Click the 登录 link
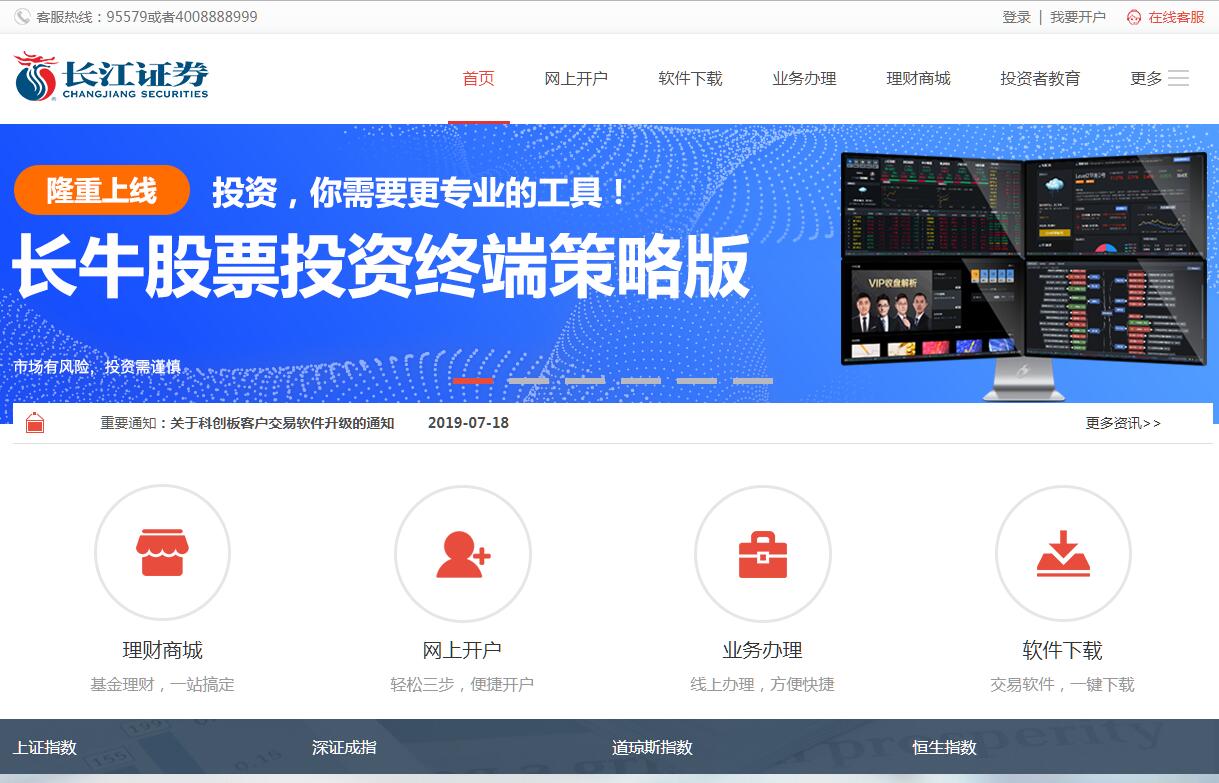The height and width of the screenshot is (783, 1219). [1016, 17]
